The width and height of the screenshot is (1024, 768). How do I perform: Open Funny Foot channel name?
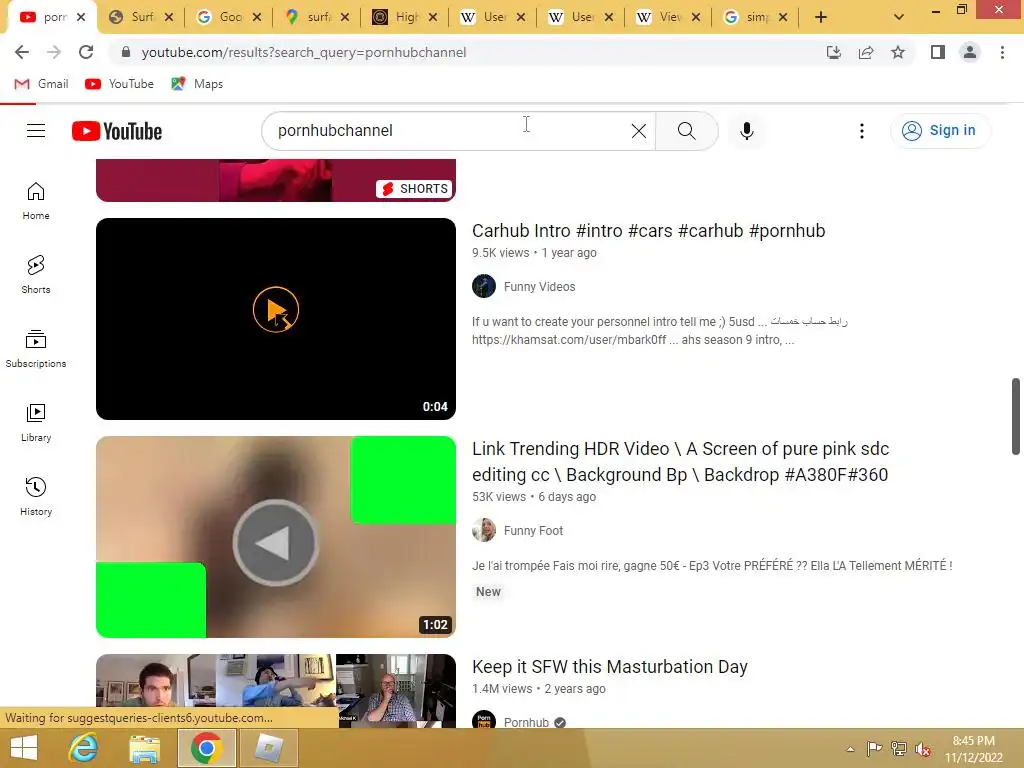click(533, 531)
